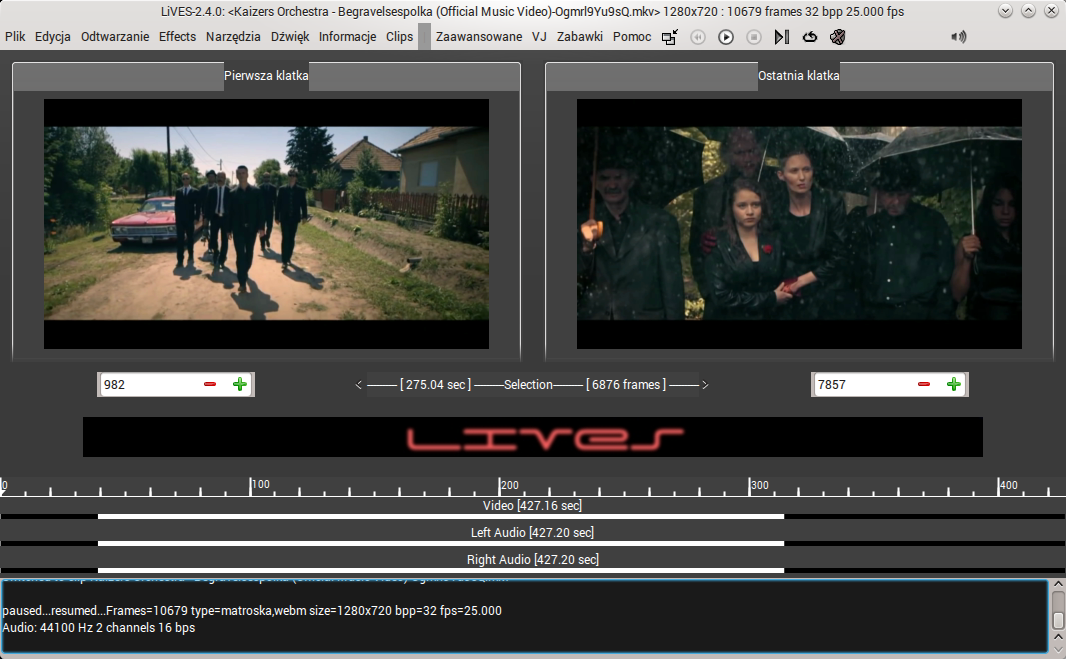Open the Zaawansowane menu
This screenshot has width=1066, height=659.
479,37
